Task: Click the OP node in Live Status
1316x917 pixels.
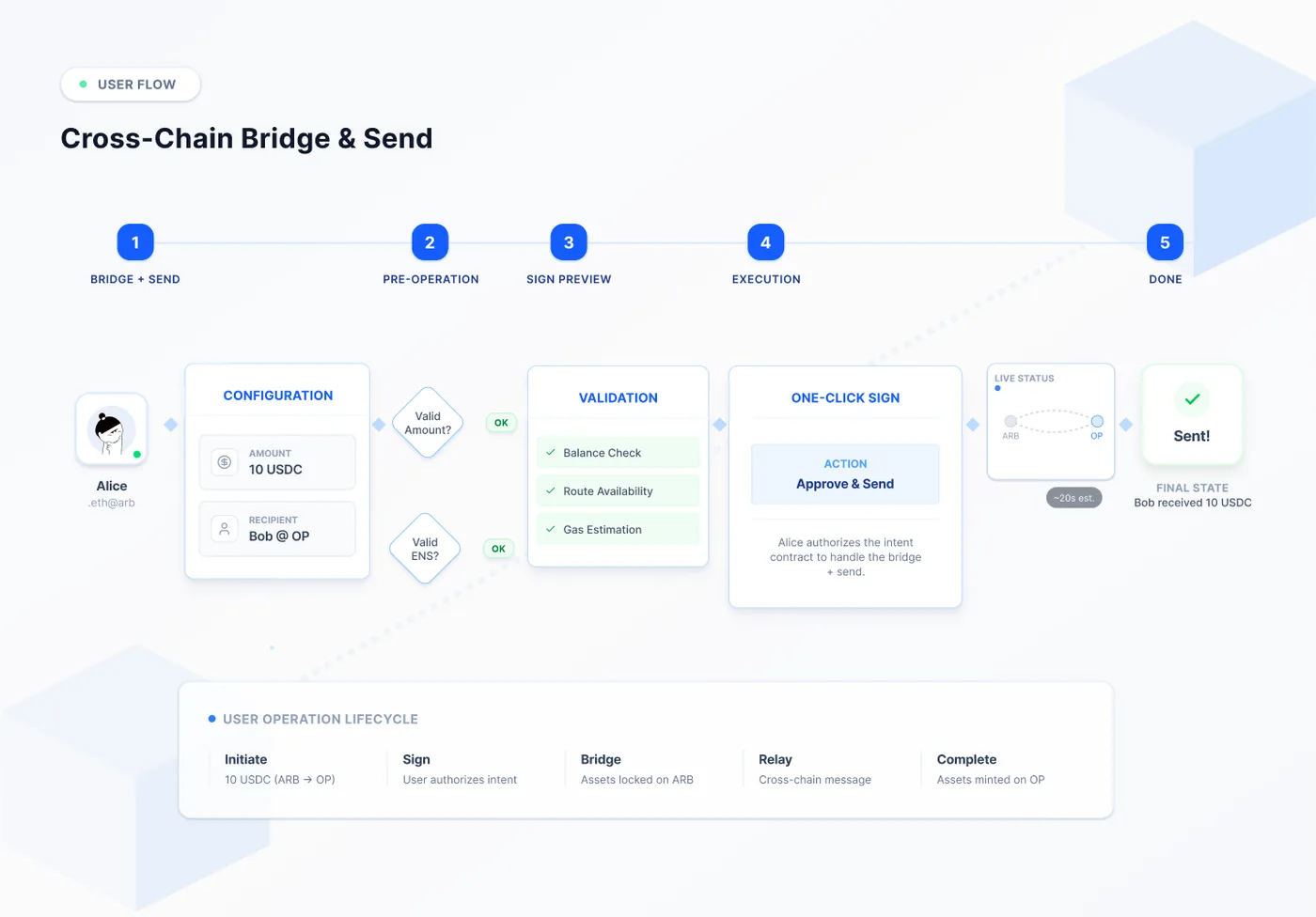Action: point(1097,422)
